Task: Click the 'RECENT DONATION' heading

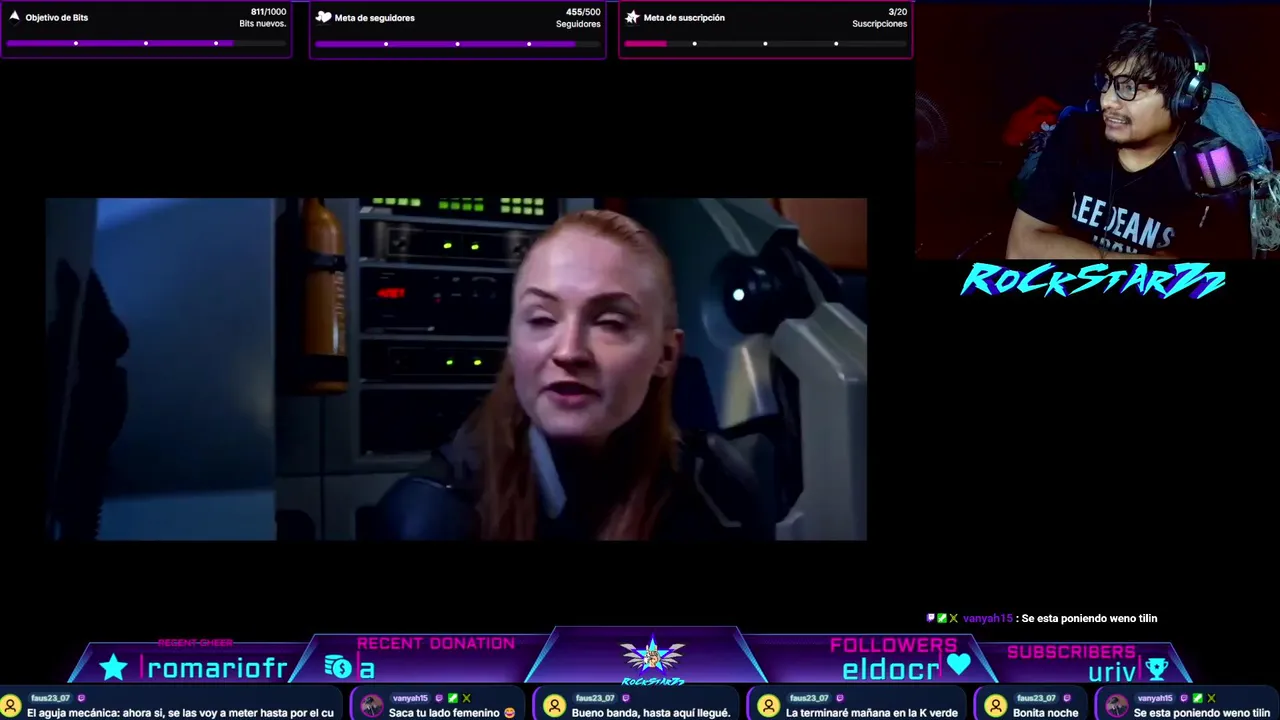Action: (x=436, y=644)
